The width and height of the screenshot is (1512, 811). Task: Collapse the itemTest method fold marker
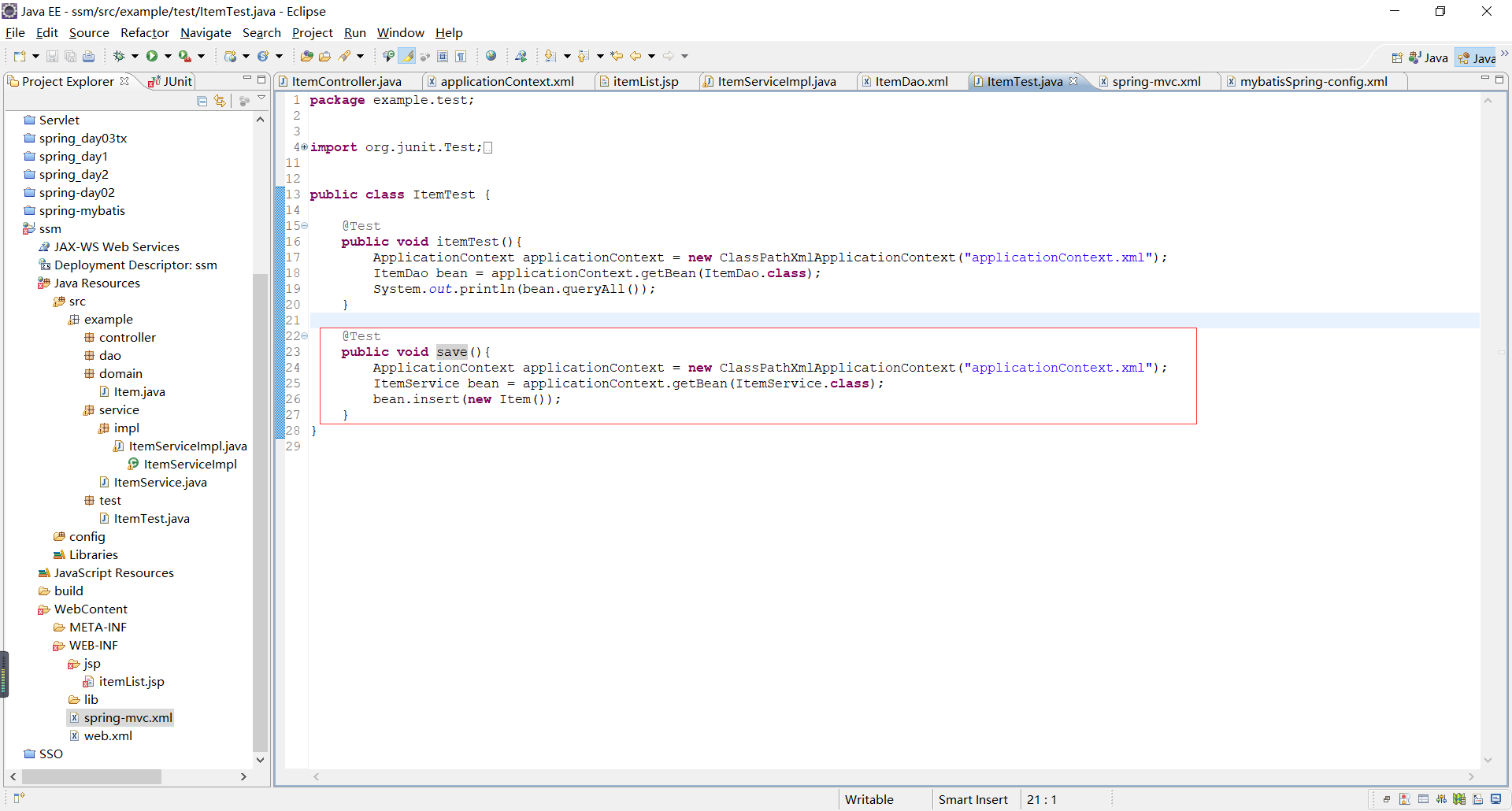[x=305, y=226]
